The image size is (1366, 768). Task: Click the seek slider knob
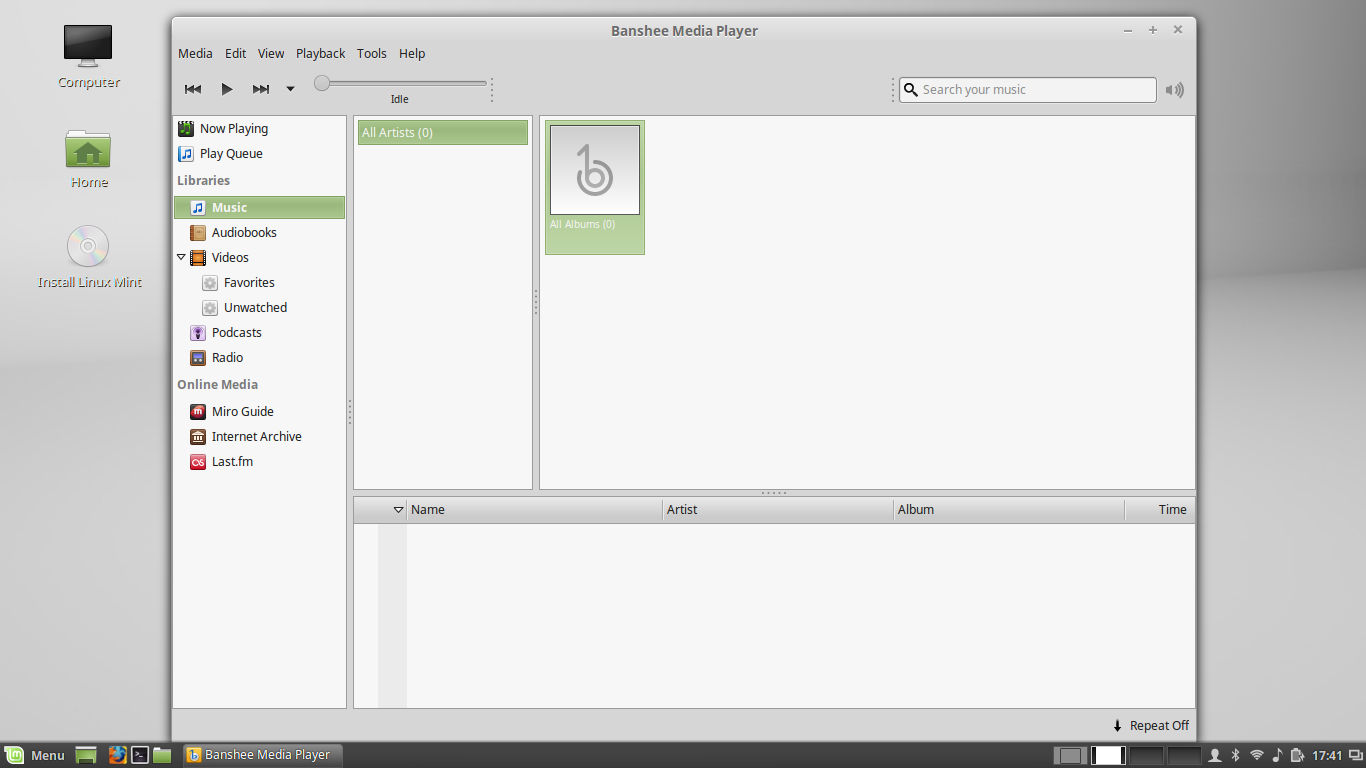point(322,83)
